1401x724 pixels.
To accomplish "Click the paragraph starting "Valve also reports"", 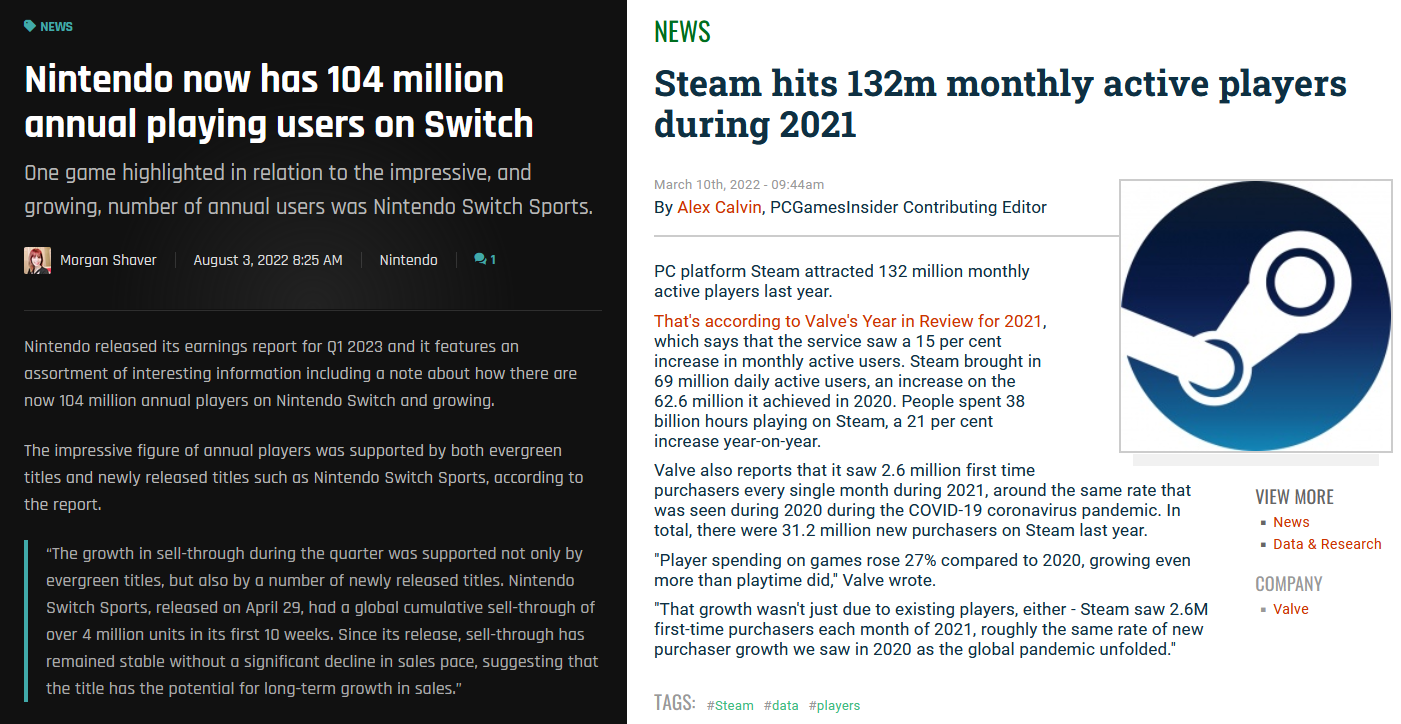I will (923, 500).
